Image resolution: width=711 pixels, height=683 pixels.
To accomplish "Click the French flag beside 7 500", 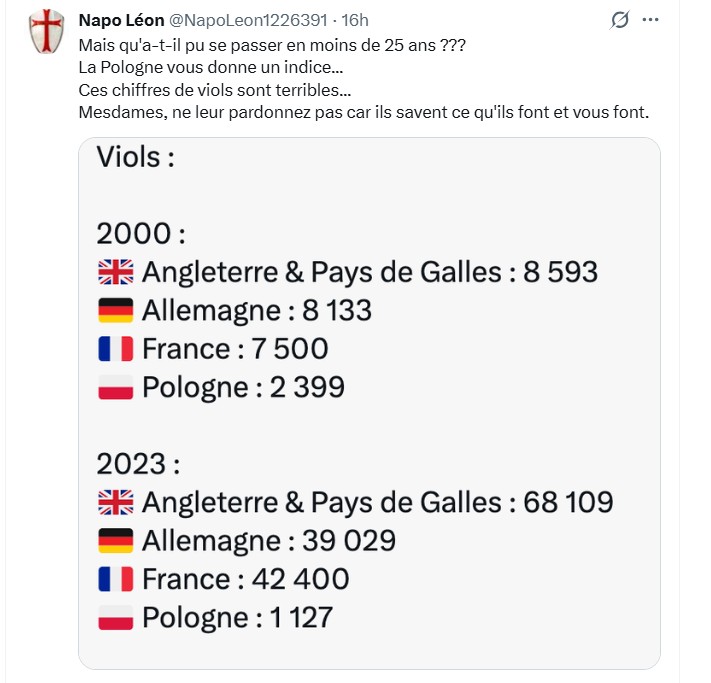I will click(x=116, y=349).
